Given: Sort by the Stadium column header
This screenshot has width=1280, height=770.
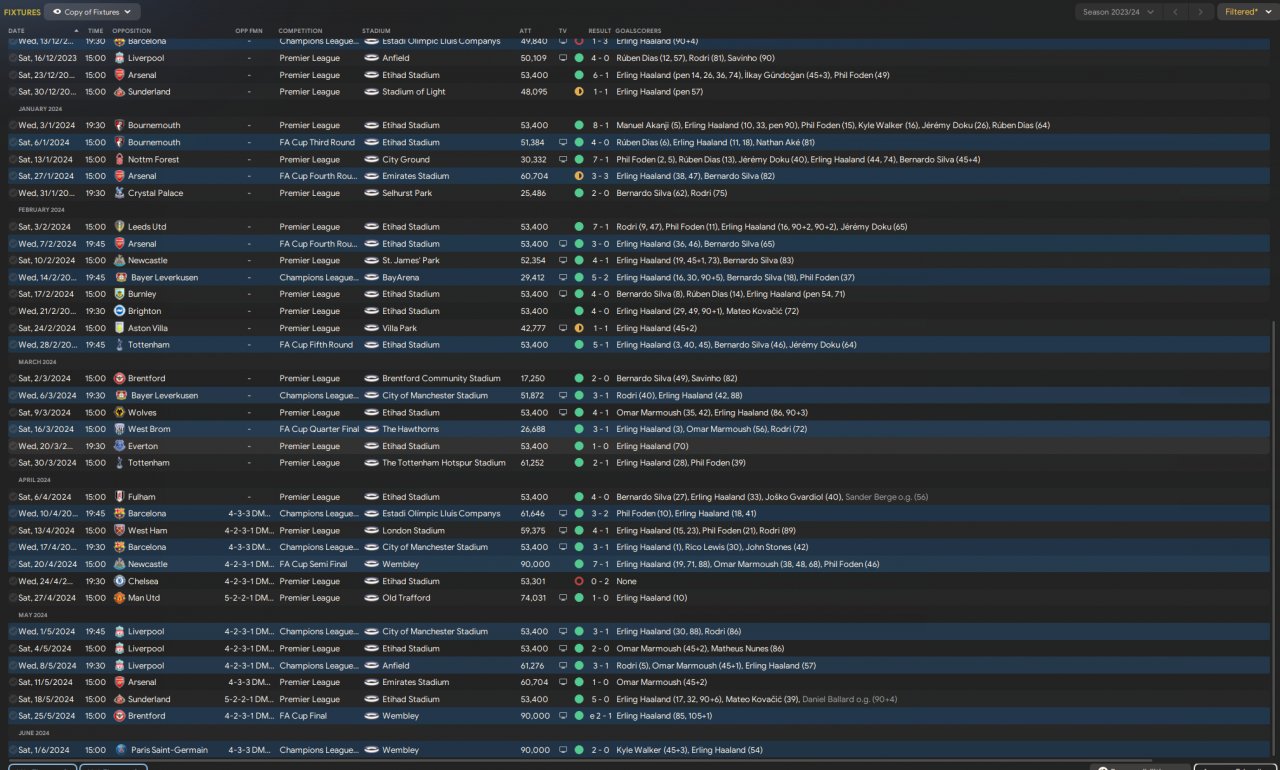Looking at the screenshot, I should pos(376,31).
